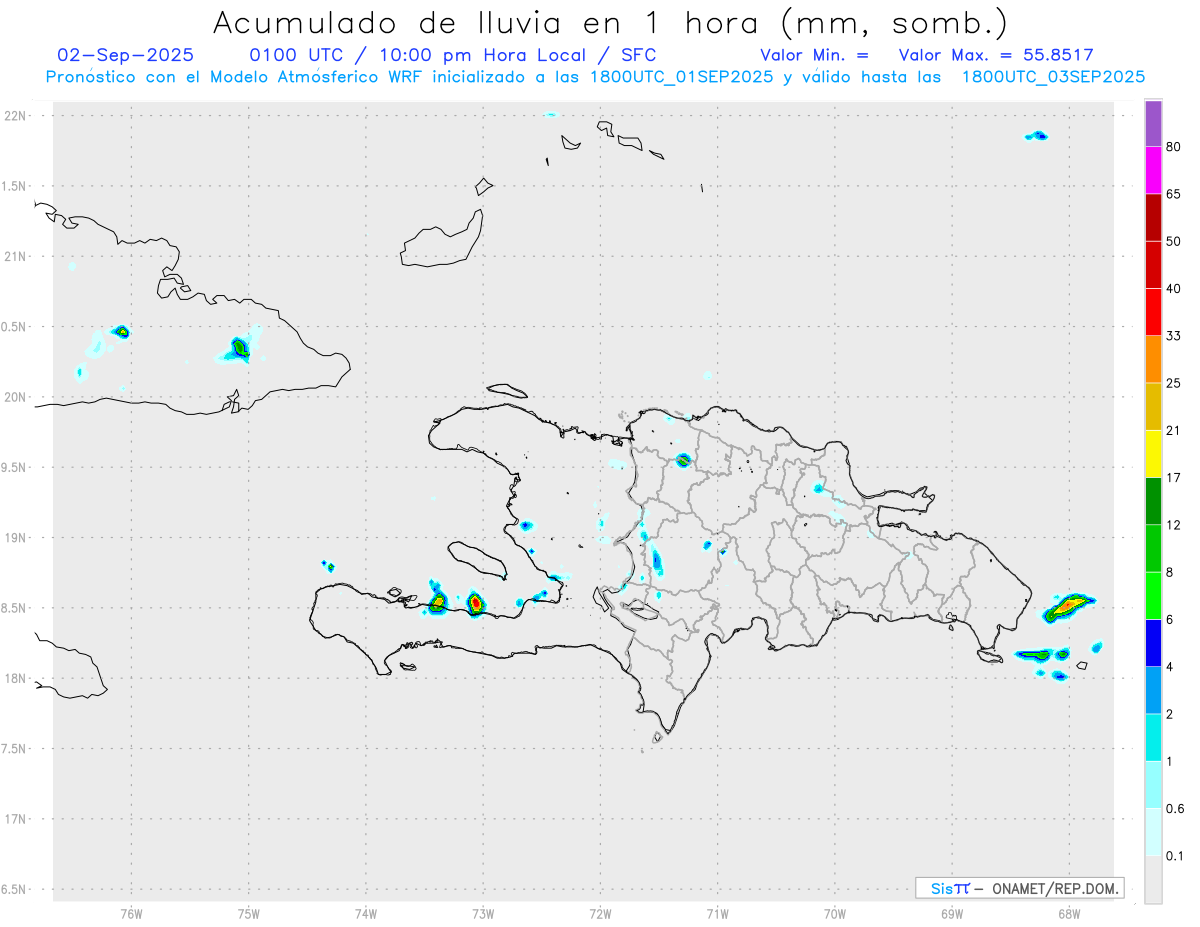Click the gold swatch between 21 and 25

1153,406
